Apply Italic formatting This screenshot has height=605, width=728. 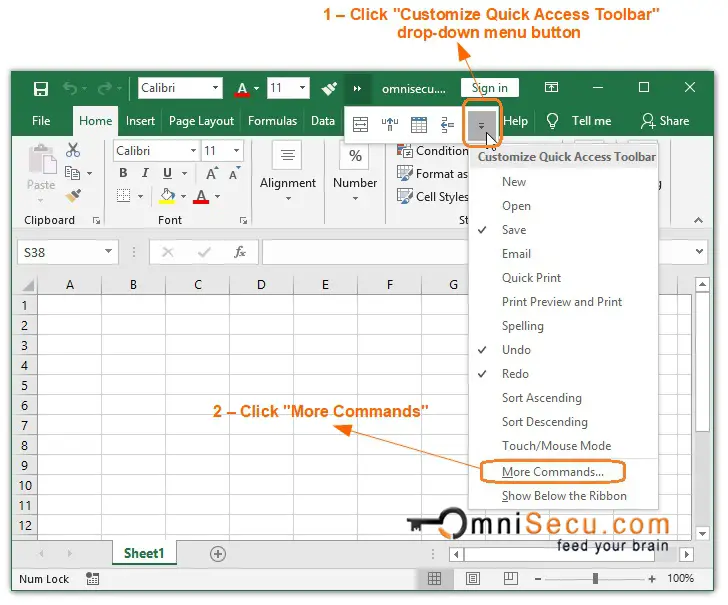145,173
